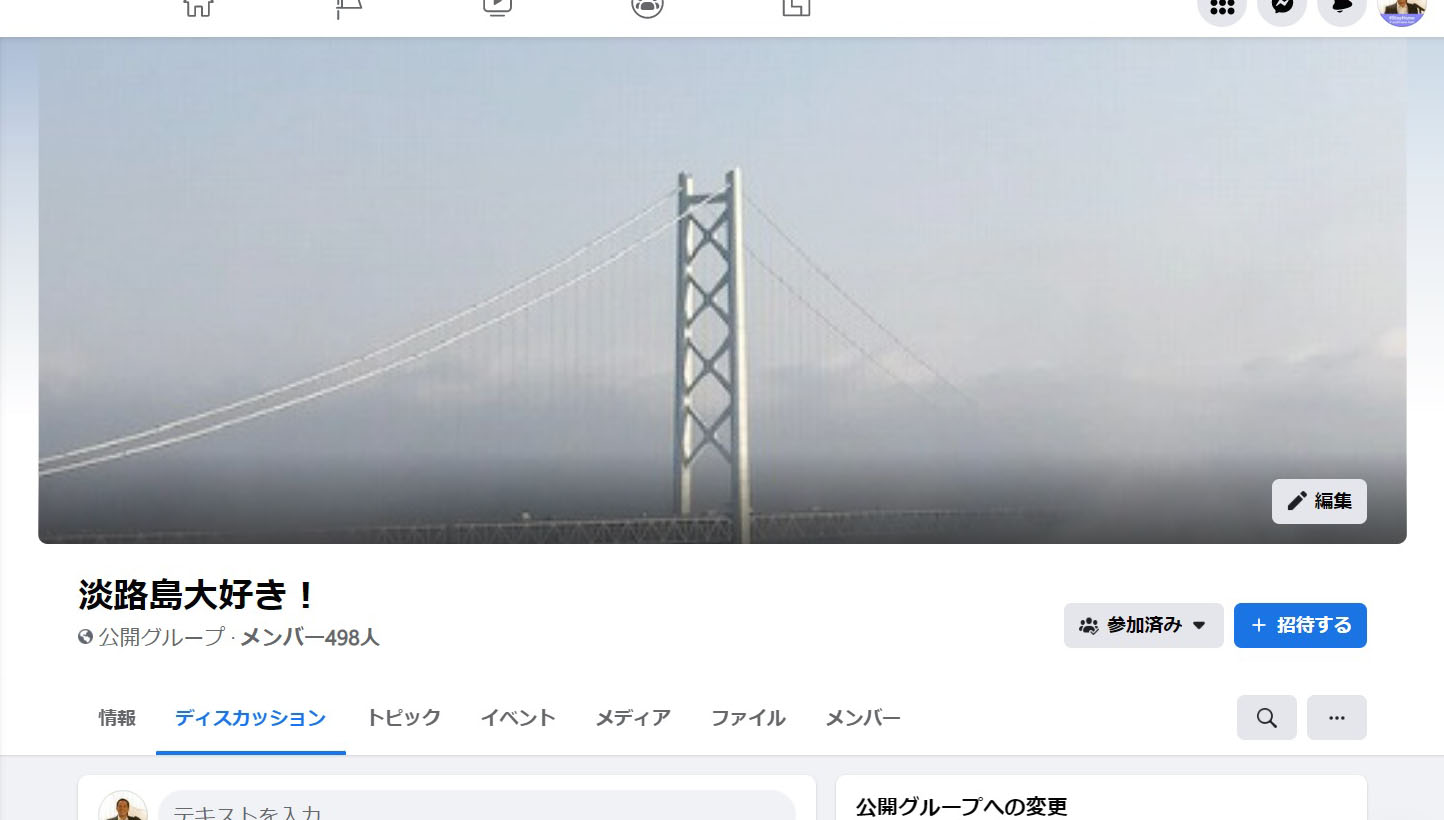Open the three-dot more options button
This screenshot has height=820, width=1444.
(x=1337, y=718)
